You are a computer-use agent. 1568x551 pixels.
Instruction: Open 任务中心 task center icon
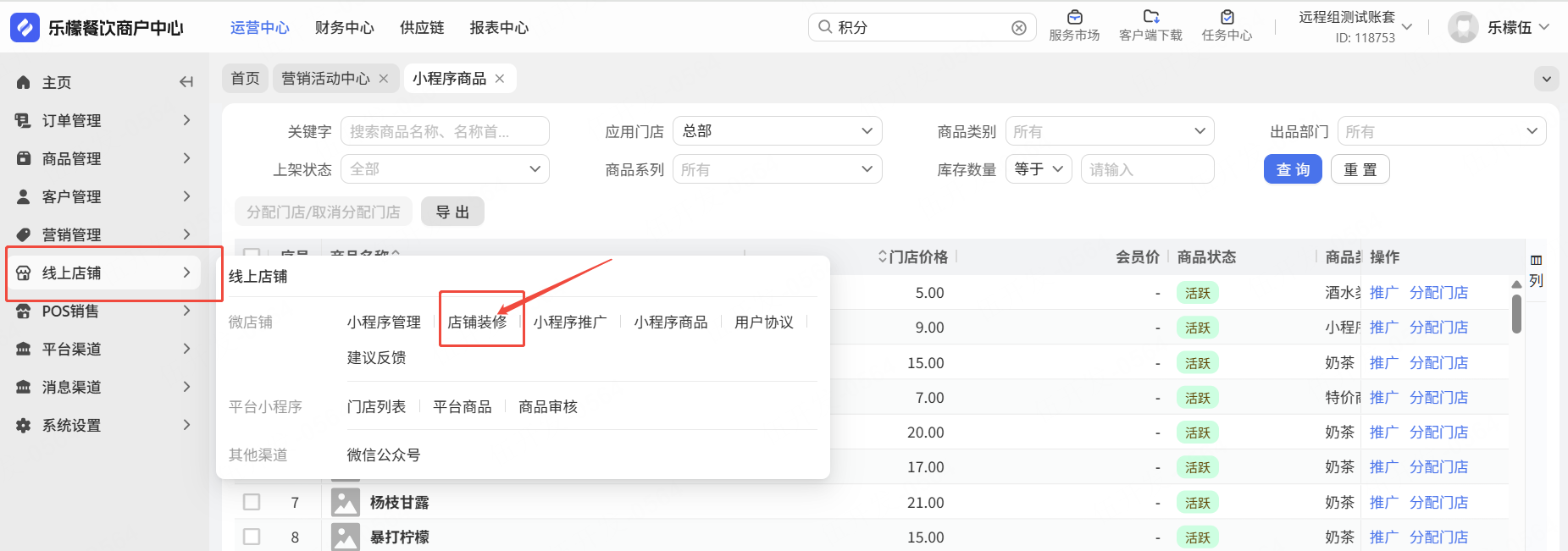coord(1227,17)
